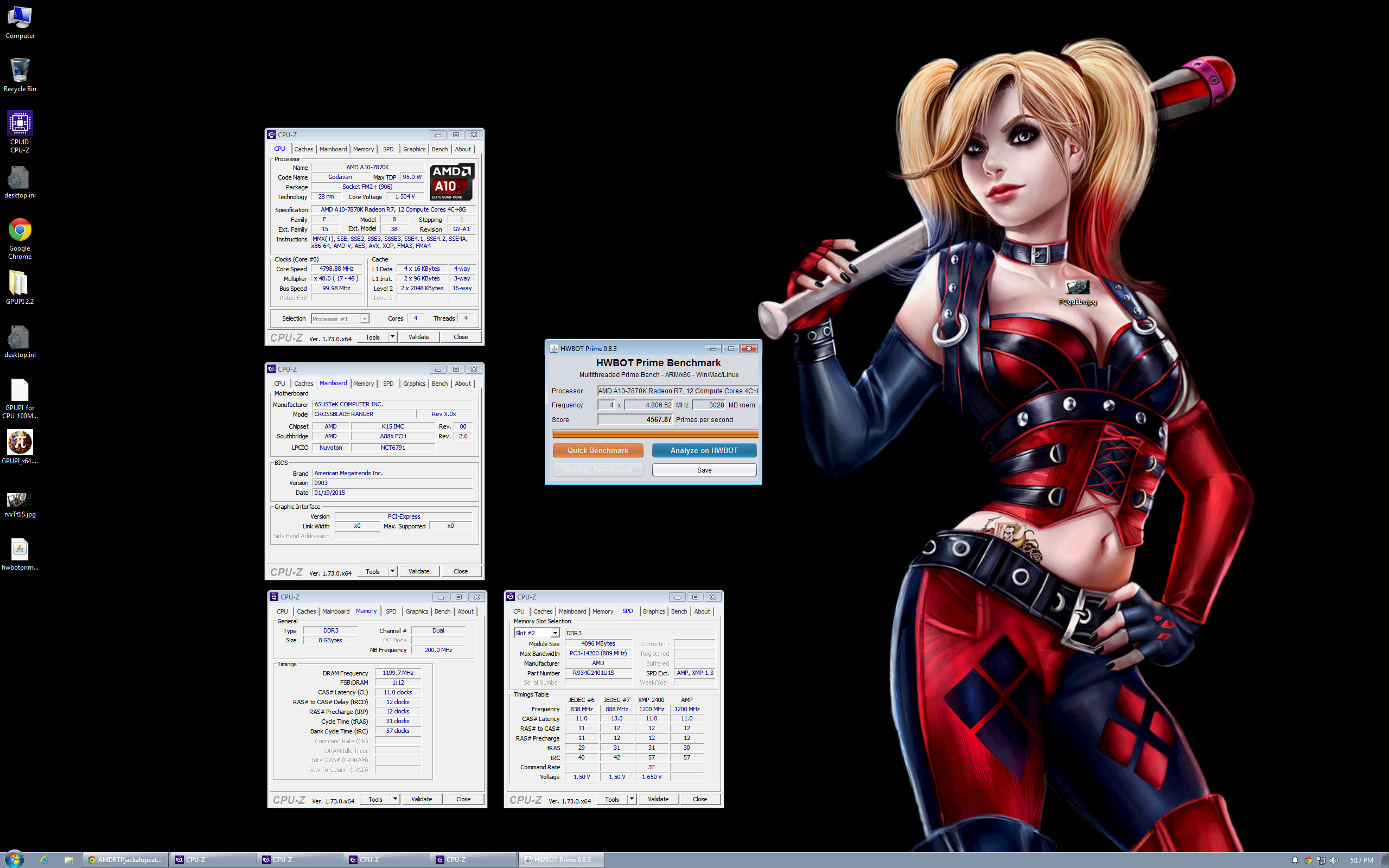Click Close in the Mainboard window
The width and height of the screenshot is (1389, 868).
(460, 571)
